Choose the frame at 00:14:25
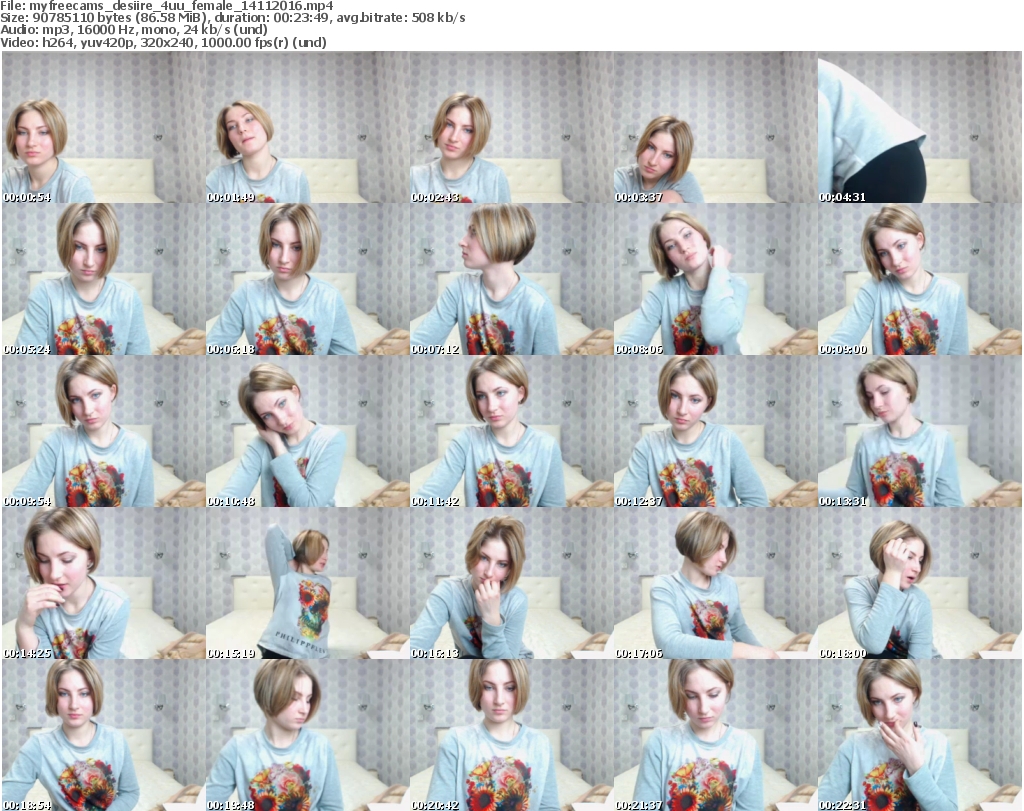The image size is (1024, 811). [x=104, y=584]
